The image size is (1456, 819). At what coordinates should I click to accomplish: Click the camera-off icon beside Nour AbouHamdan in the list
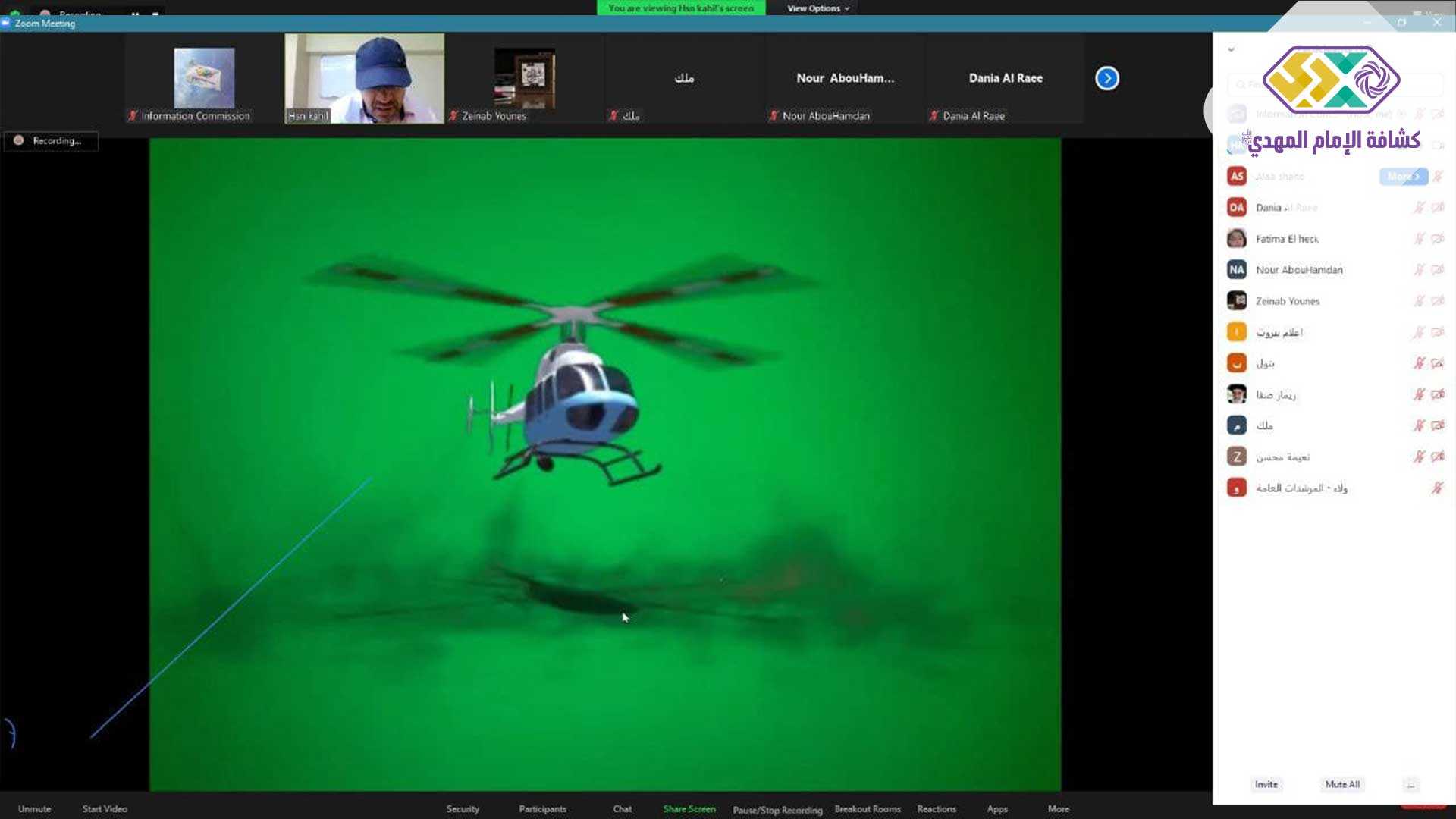tap(1437, 270)
